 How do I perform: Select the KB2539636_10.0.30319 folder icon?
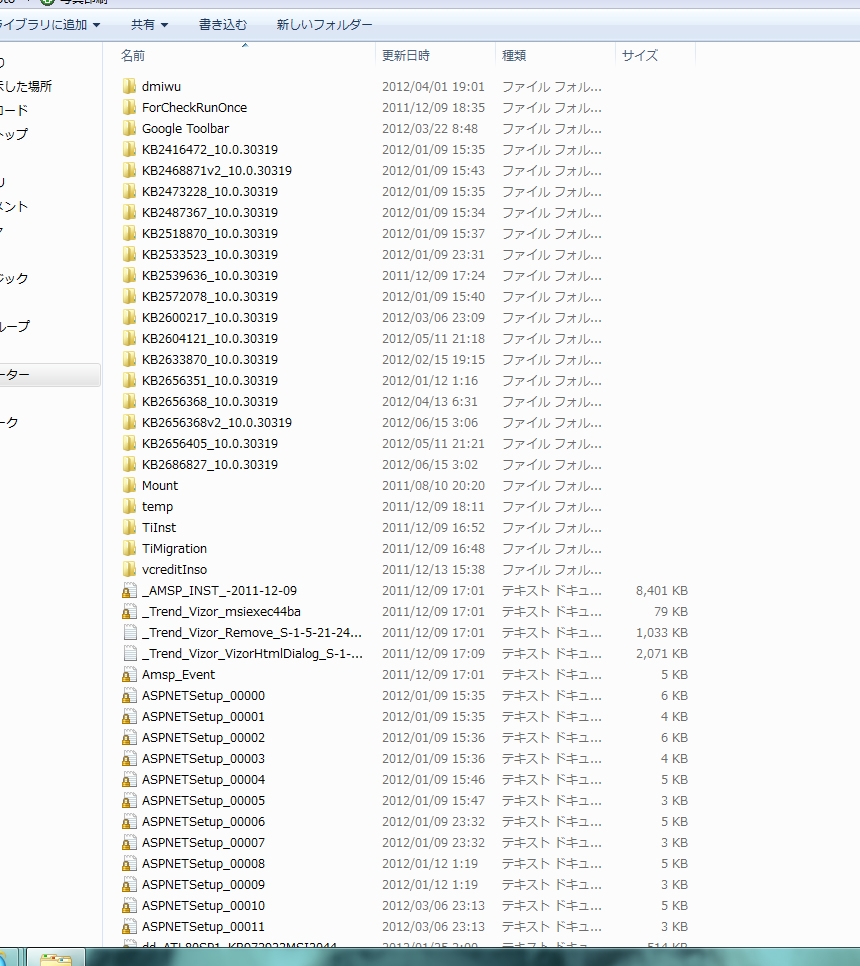coord(129,275)
